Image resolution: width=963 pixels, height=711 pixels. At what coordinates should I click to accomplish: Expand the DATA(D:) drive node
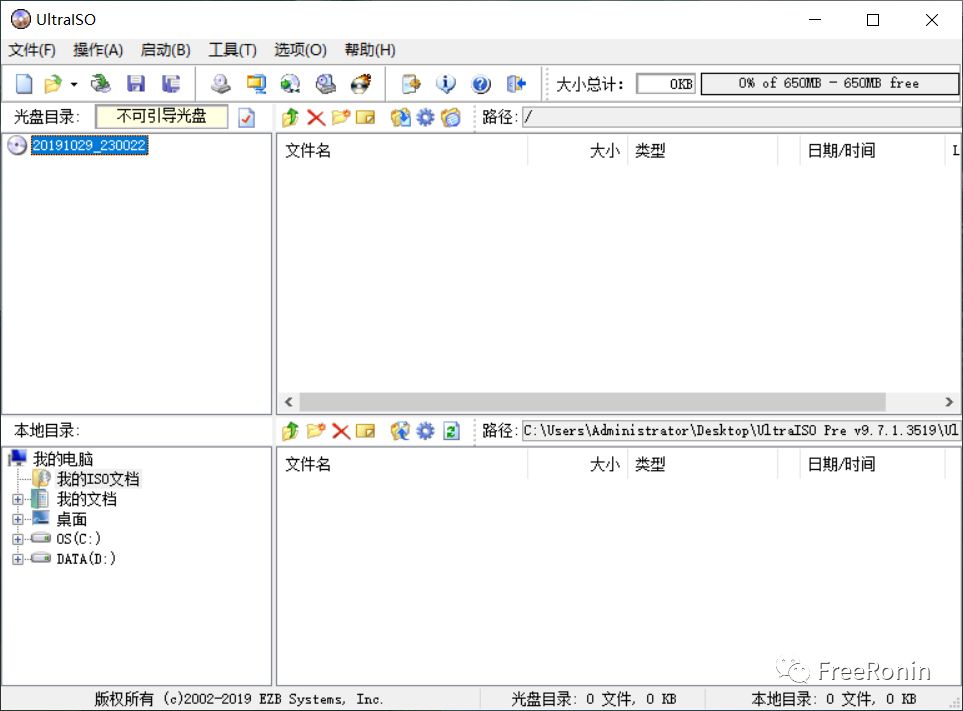coord(18,559)
